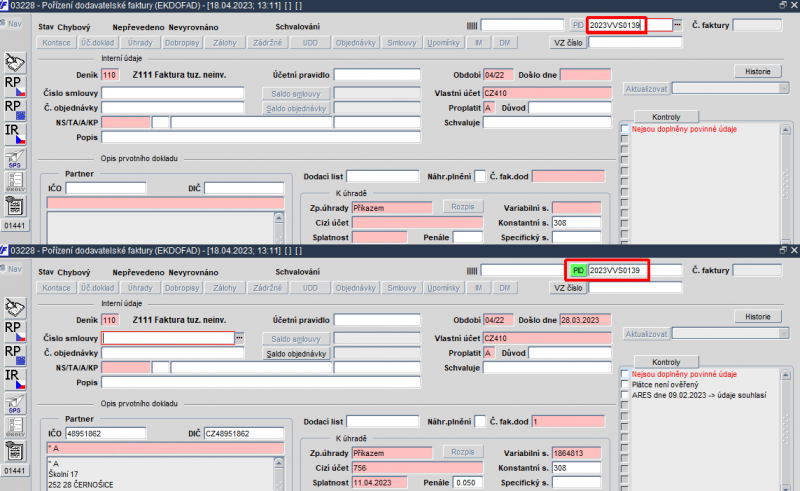Click the 01441 button in upper window
The image size is (800, 491).
click(x=15, y=226)
